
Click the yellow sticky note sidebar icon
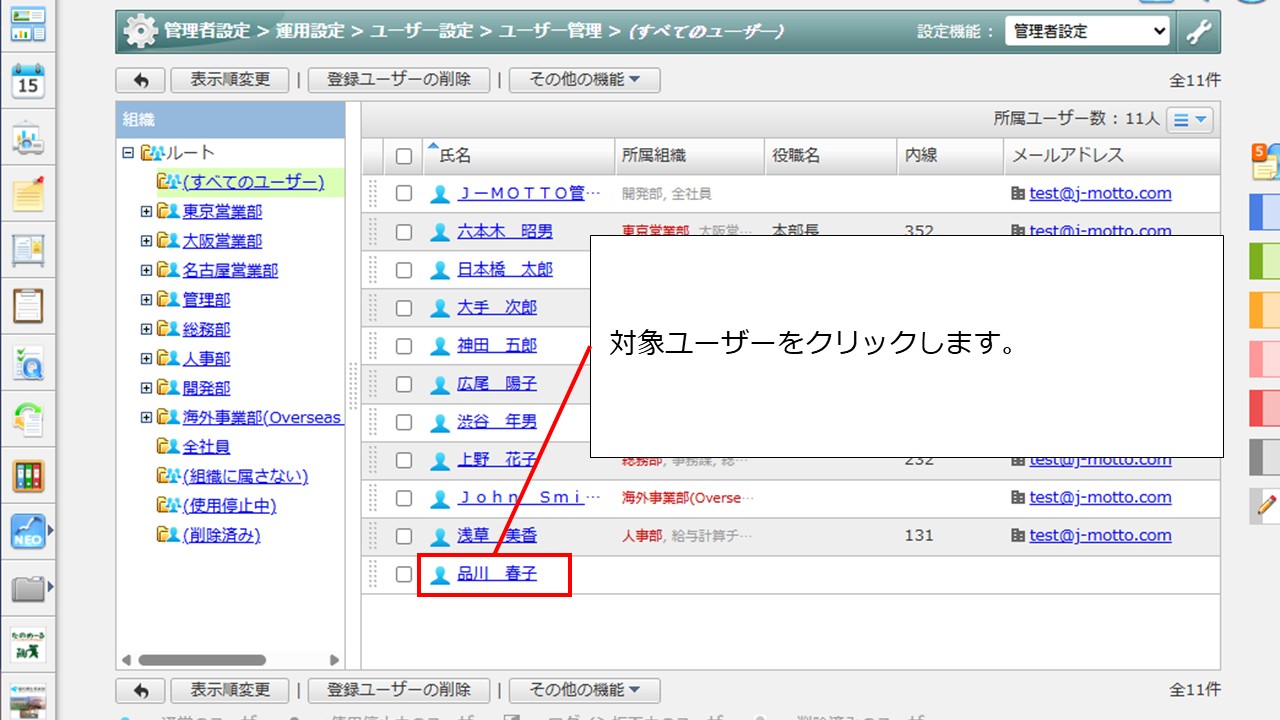[x=28, y=192]
